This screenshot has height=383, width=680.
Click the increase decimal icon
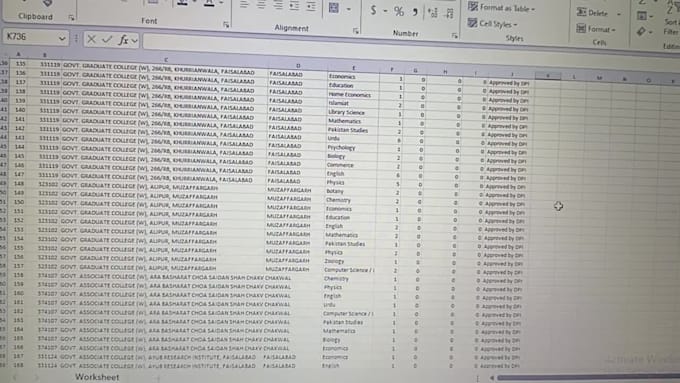(x=432, y=13)
